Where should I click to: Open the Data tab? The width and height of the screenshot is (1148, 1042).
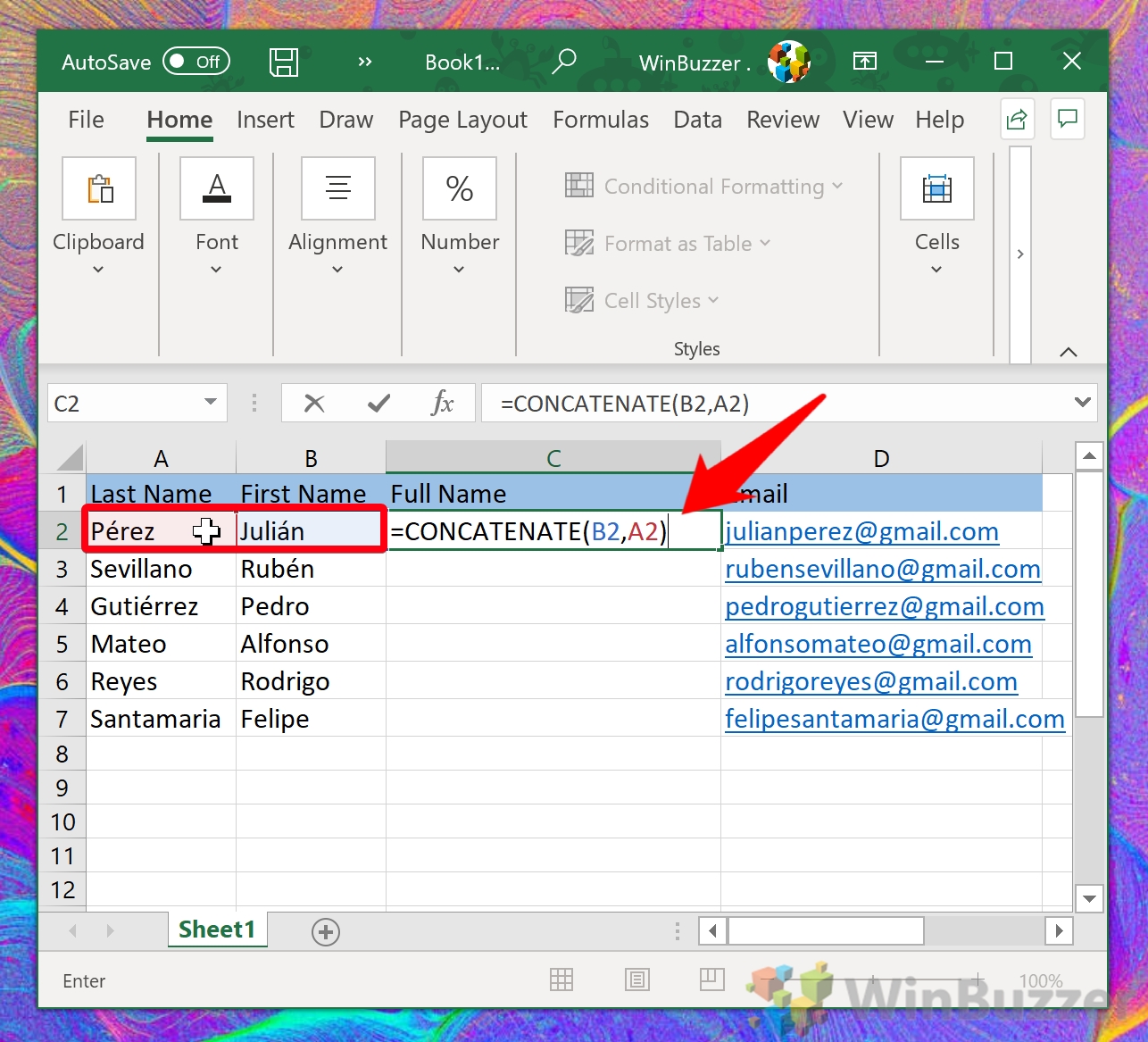tap(698, 120)
